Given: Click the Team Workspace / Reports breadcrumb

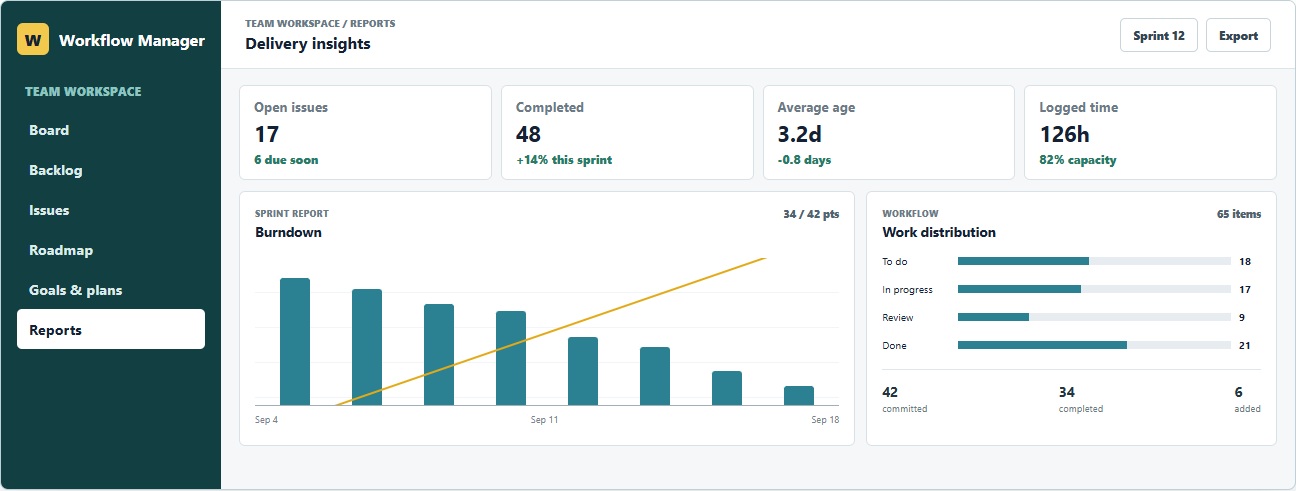Looking at the screenshot, I should tap(320, 23).
